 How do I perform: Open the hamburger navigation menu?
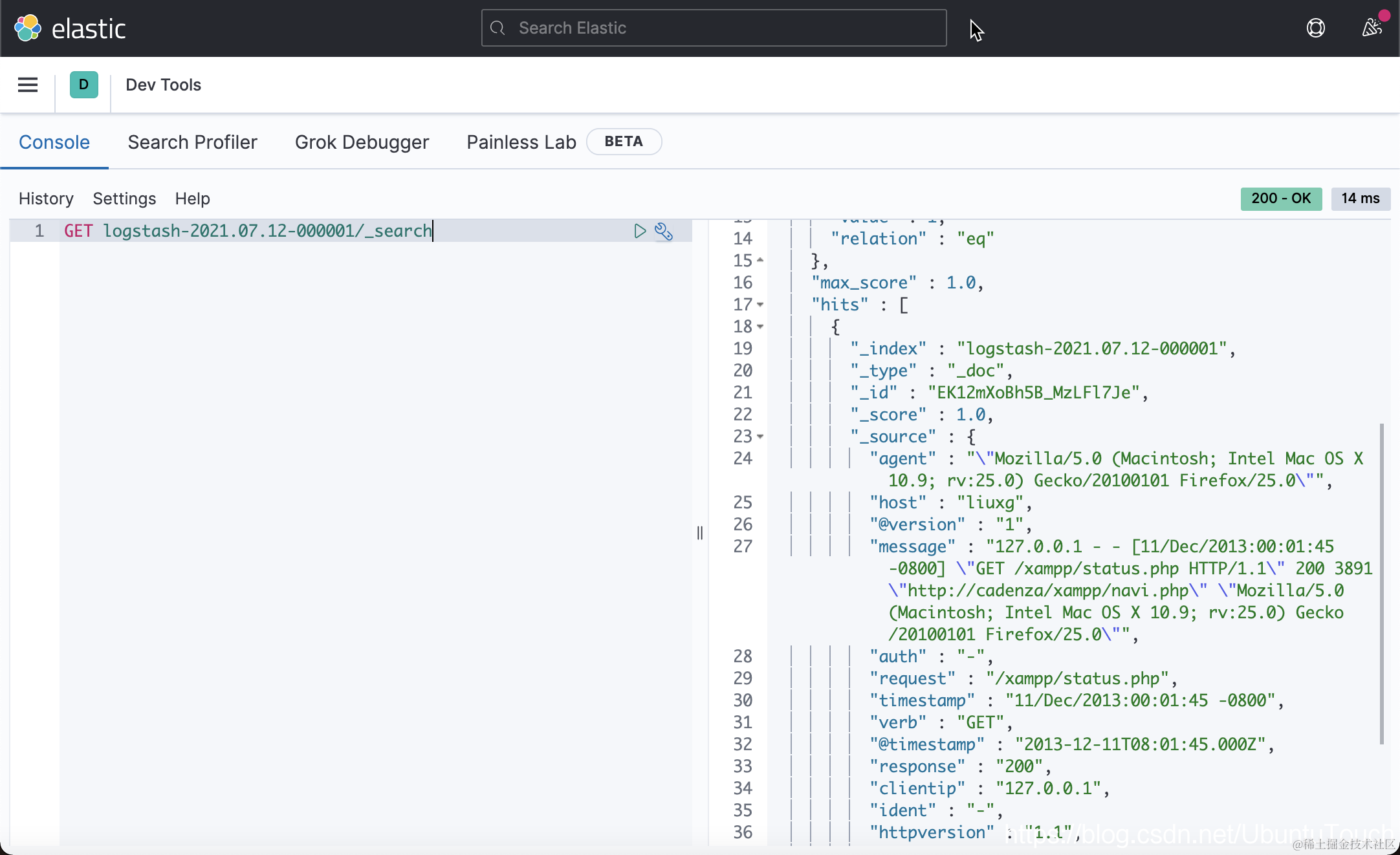tap(28, 85)
